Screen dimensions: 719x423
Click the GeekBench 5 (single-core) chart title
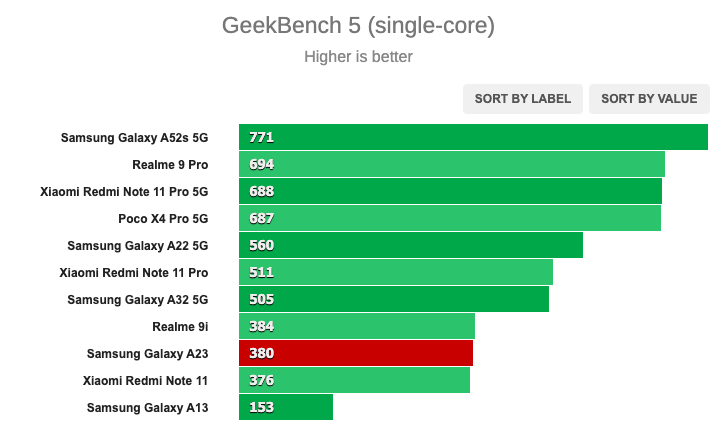(359, 25)
